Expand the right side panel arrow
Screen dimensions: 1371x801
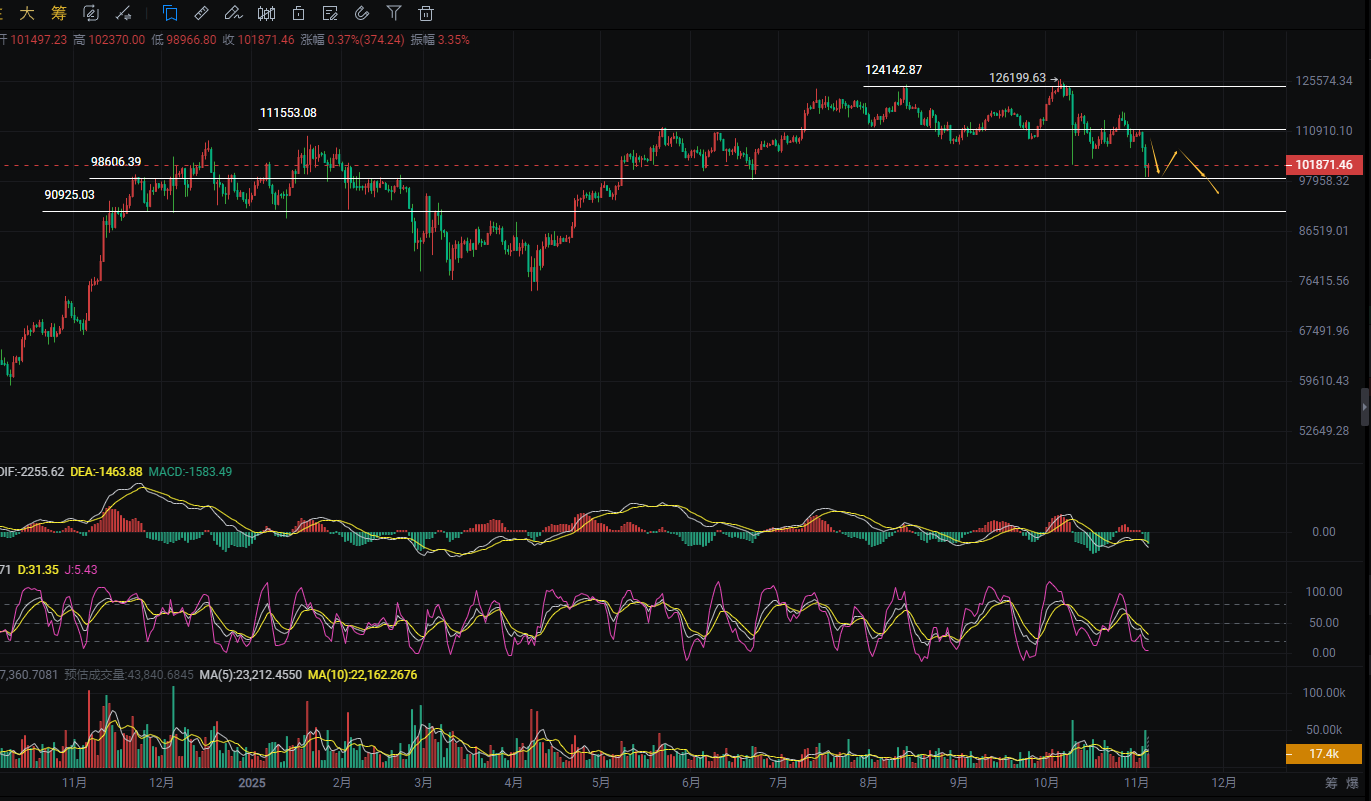point(1364,407)
